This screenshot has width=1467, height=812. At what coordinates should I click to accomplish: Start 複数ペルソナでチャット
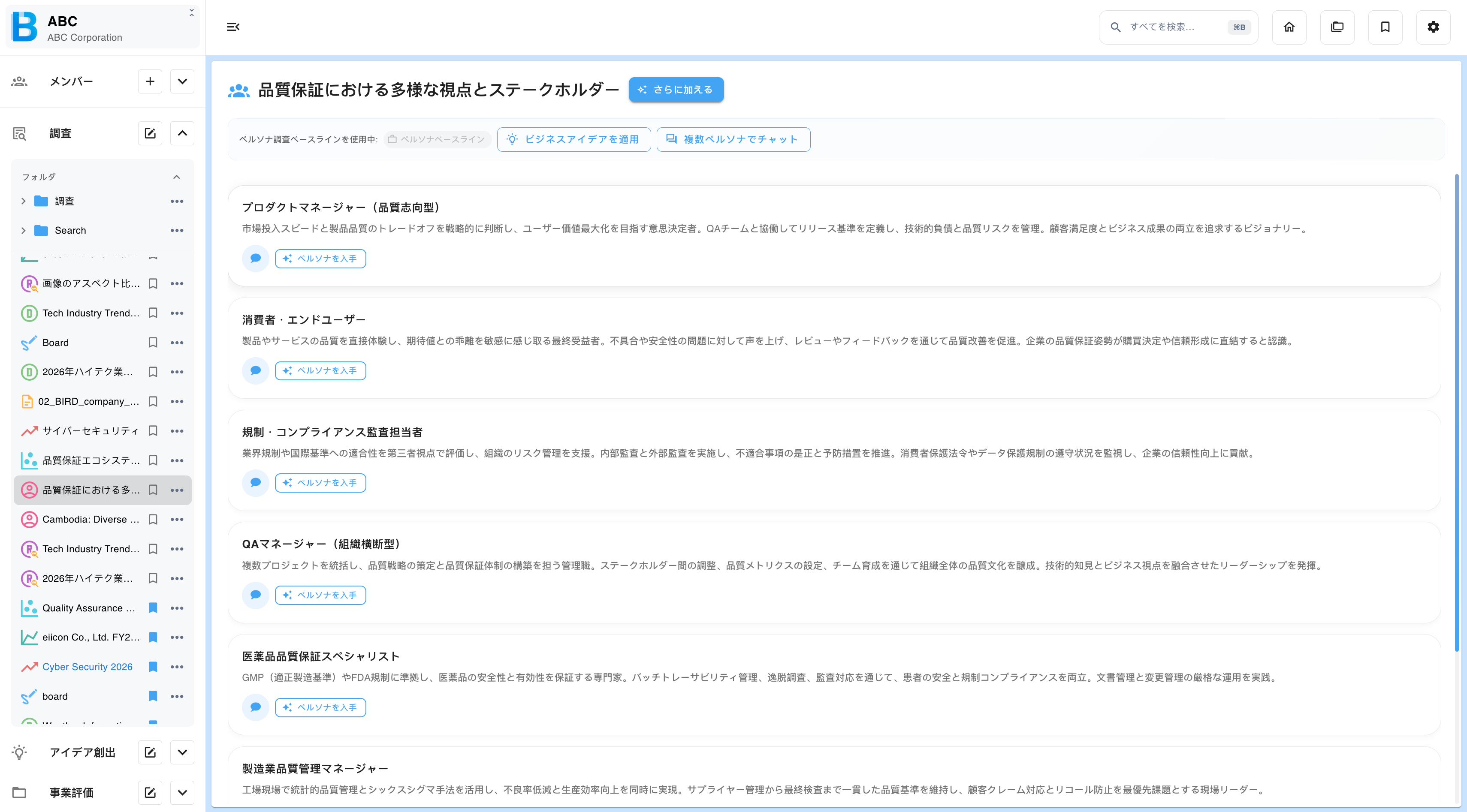(x=733, y=139)
